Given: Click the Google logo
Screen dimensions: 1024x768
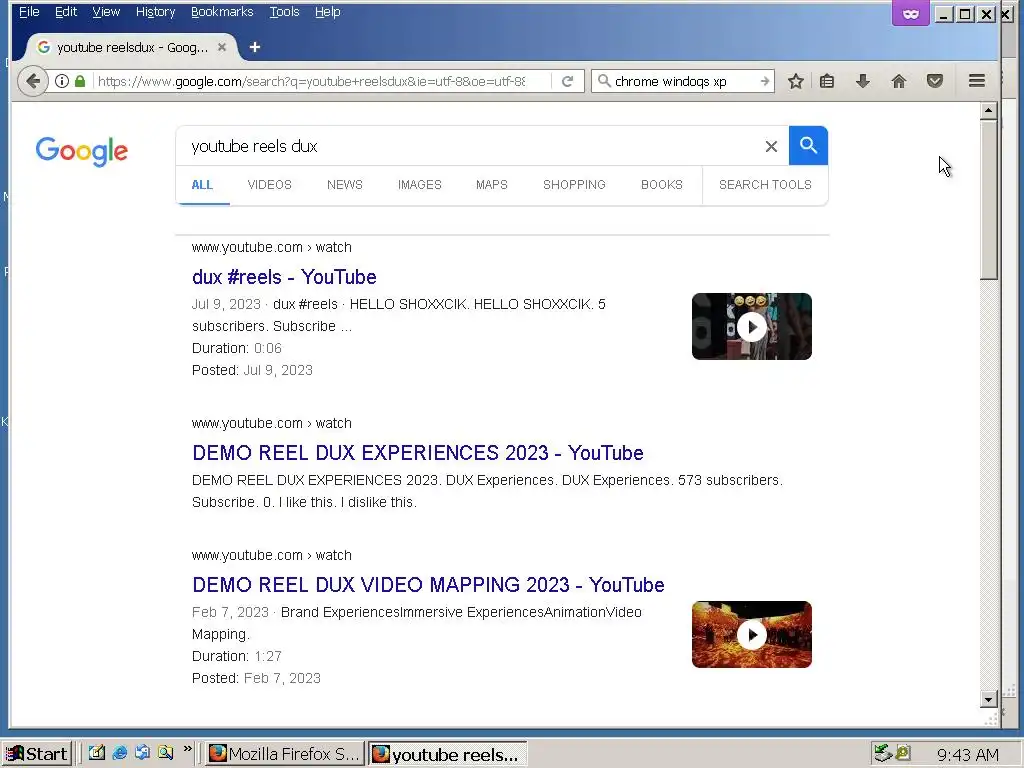Looking at the screenshot, I should coord(82,152).
